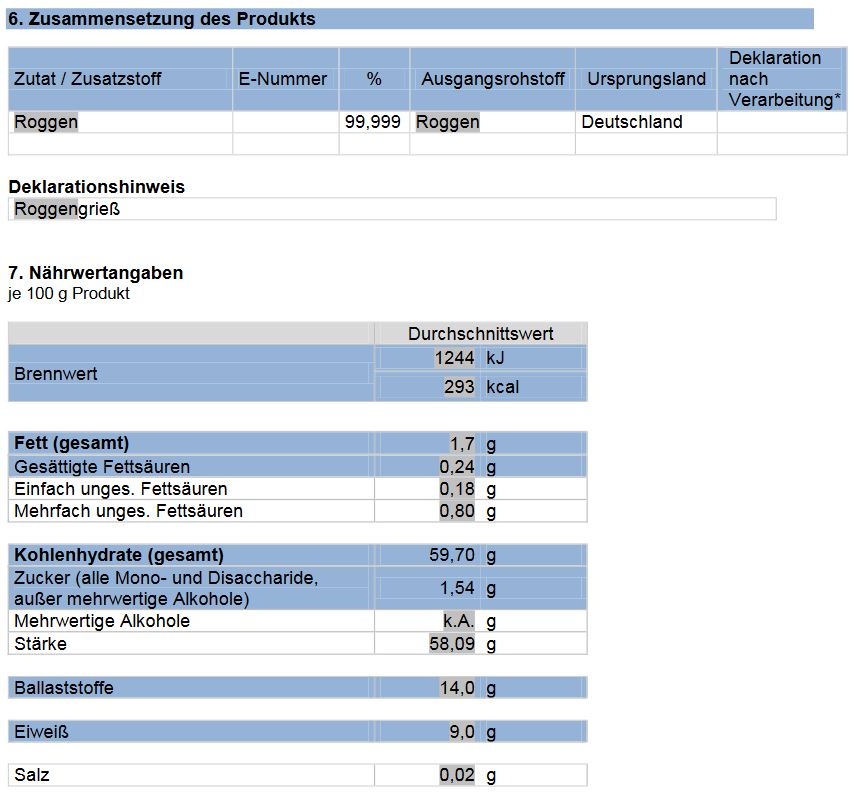Click the Roggen field in Zutat column

tap(46, 122)
